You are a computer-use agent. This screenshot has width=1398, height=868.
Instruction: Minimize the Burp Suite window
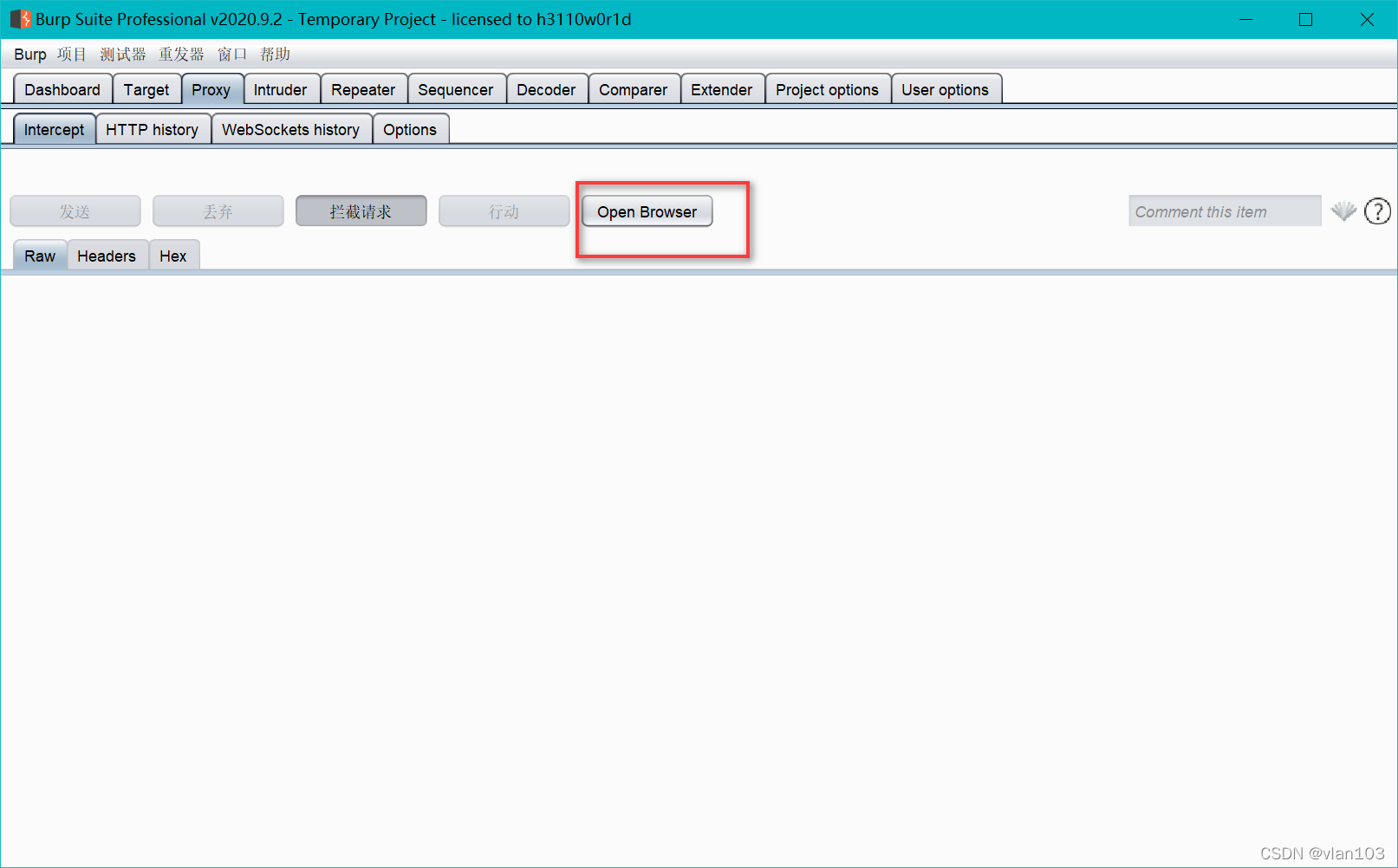point(1246,19)
